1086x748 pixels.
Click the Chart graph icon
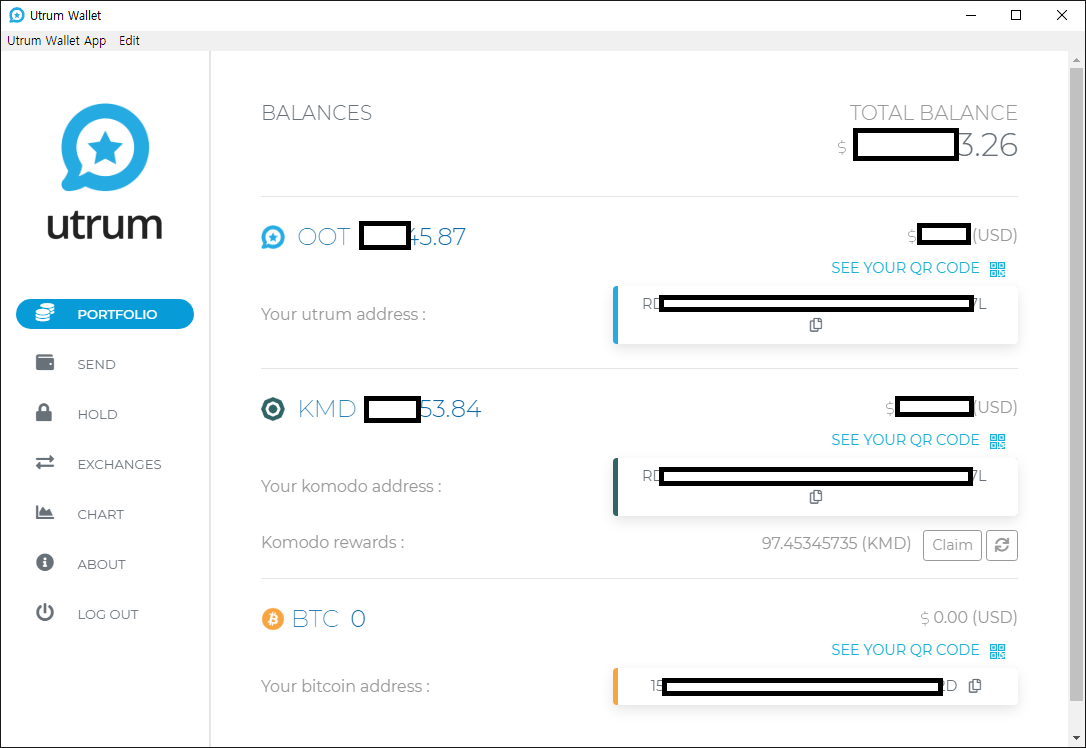[x=45, y=512]
